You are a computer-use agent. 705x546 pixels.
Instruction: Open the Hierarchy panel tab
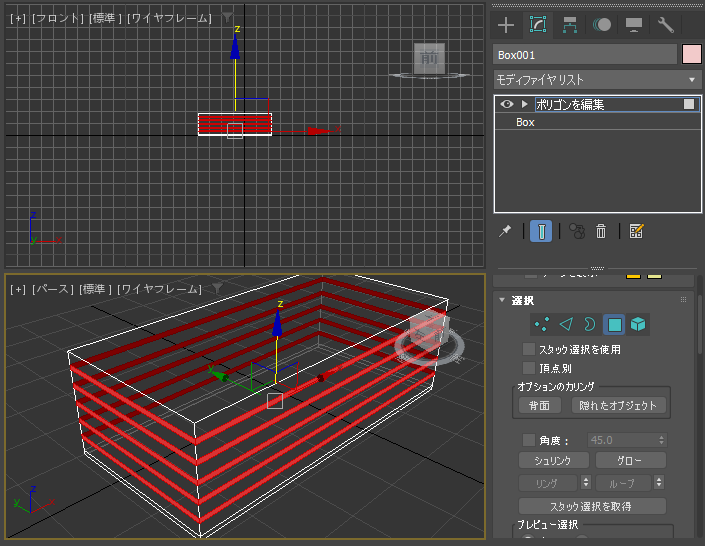click(570, 25)
